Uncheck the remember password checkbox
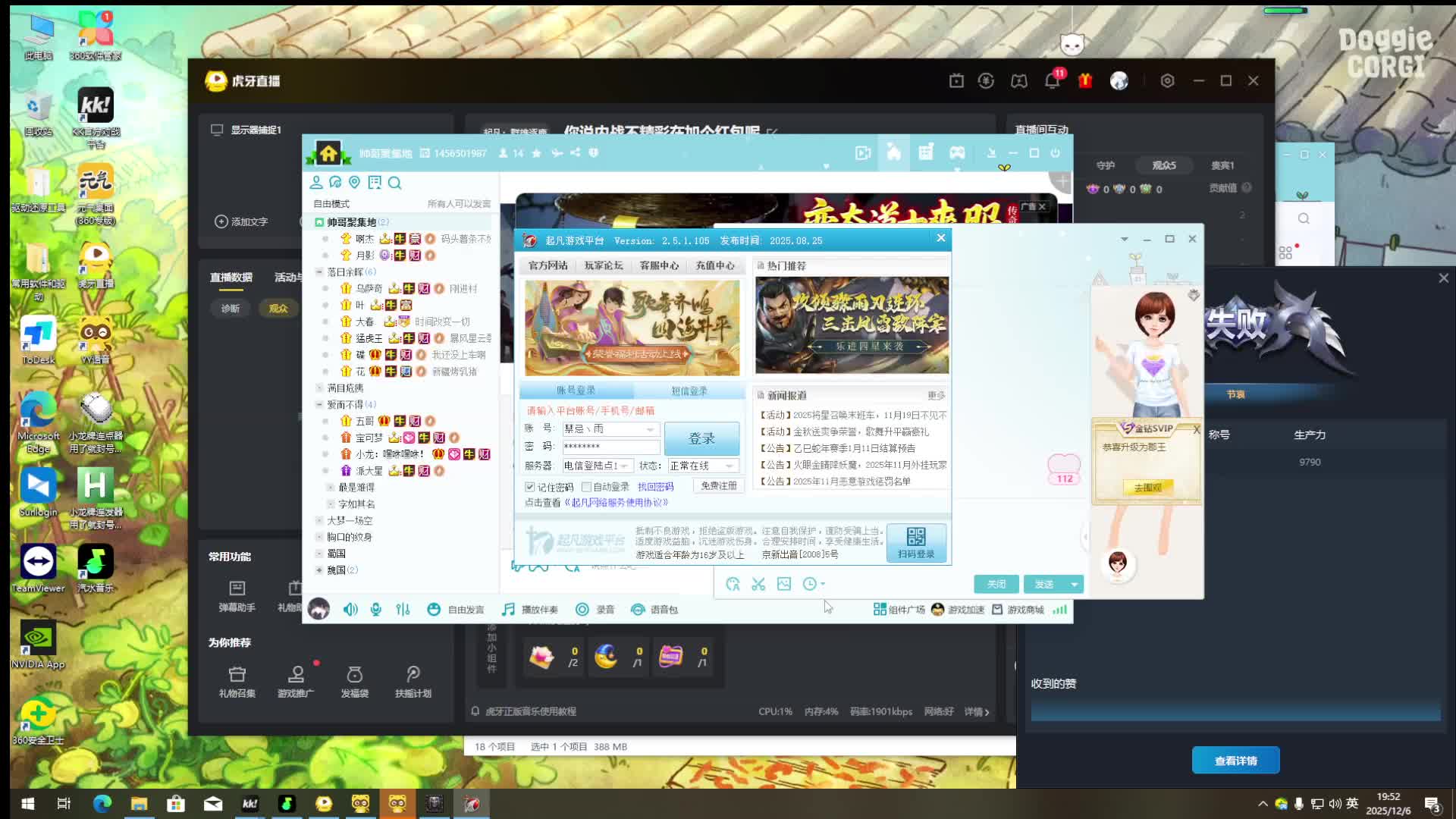1456x819 pixels. click(x=530, y=487)
